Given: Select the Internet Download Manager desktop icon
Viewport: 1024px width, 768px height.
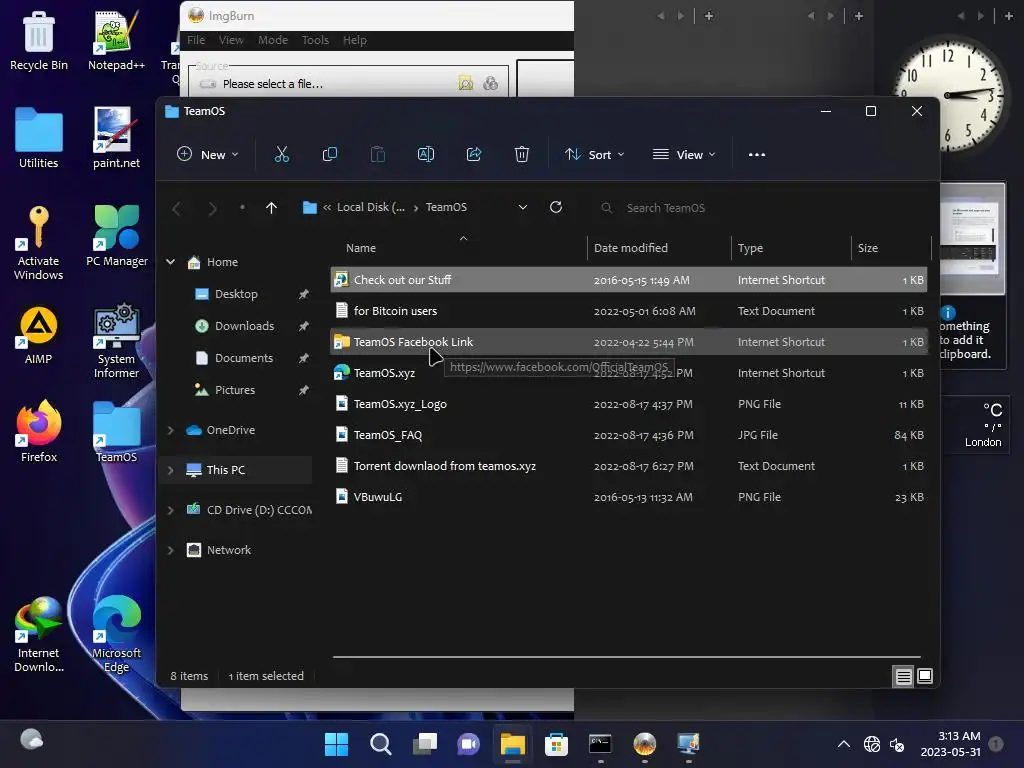Looking at the screenshot, I should point(39,635).
